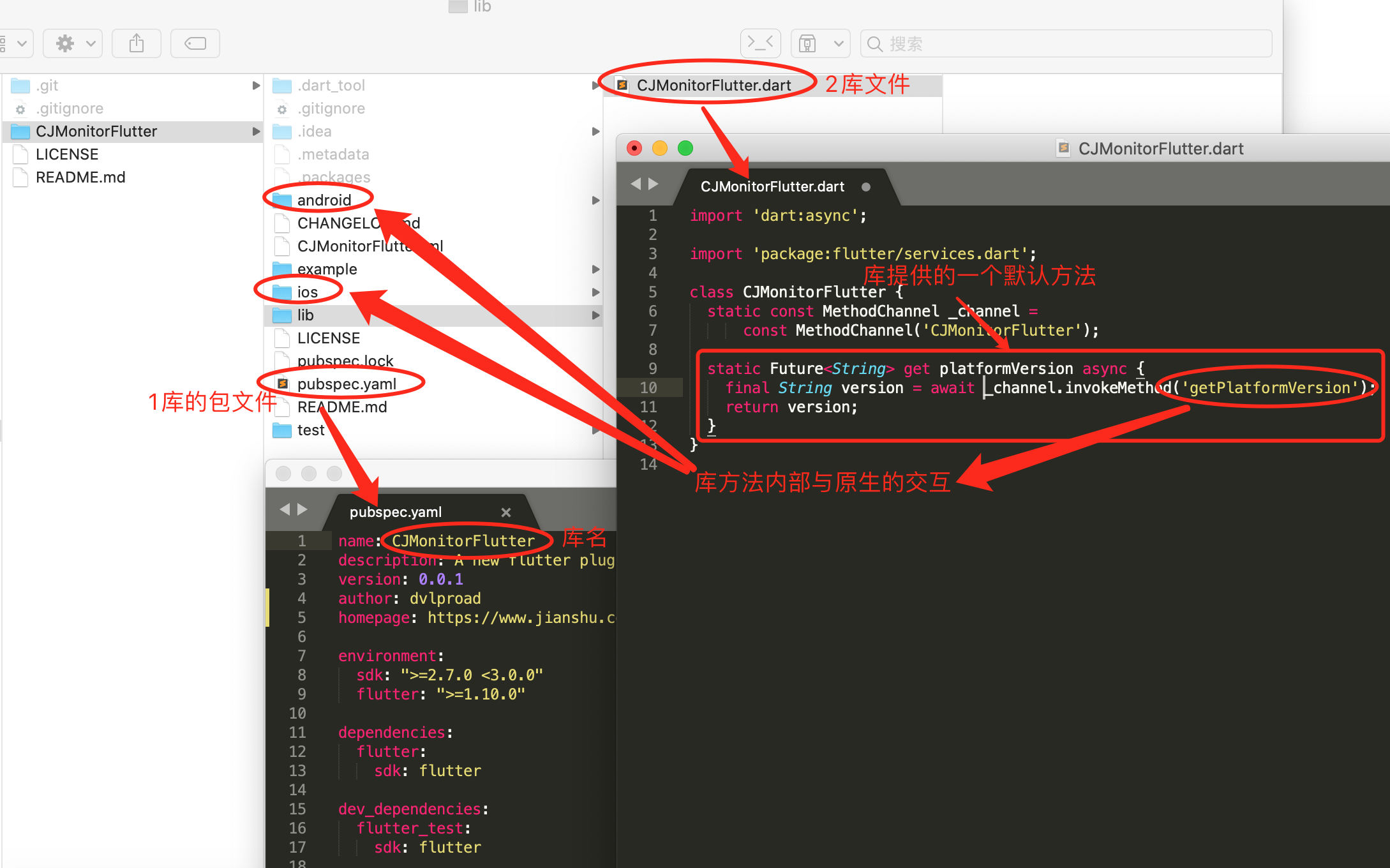Click line number 1 in pubspec.yaml gutter

coord(302,541)
